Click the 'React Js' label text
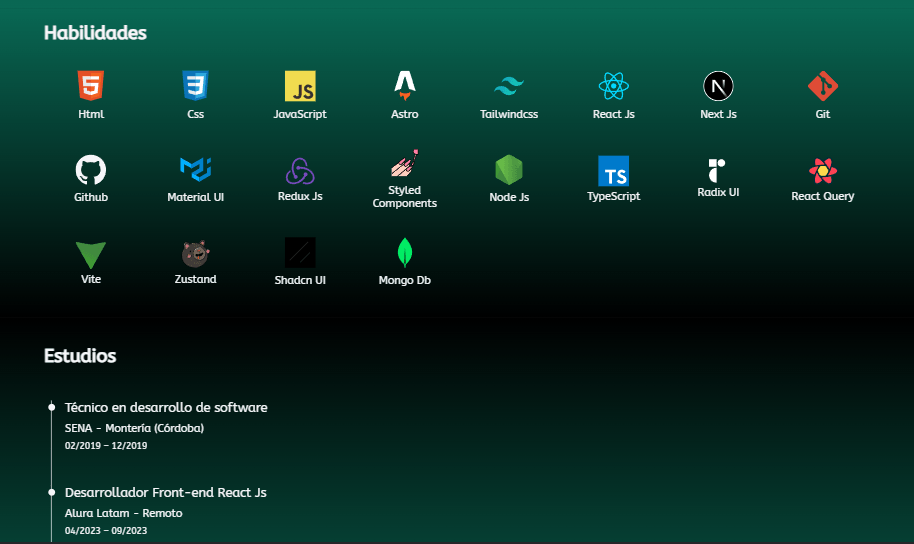 coord(614,114)
